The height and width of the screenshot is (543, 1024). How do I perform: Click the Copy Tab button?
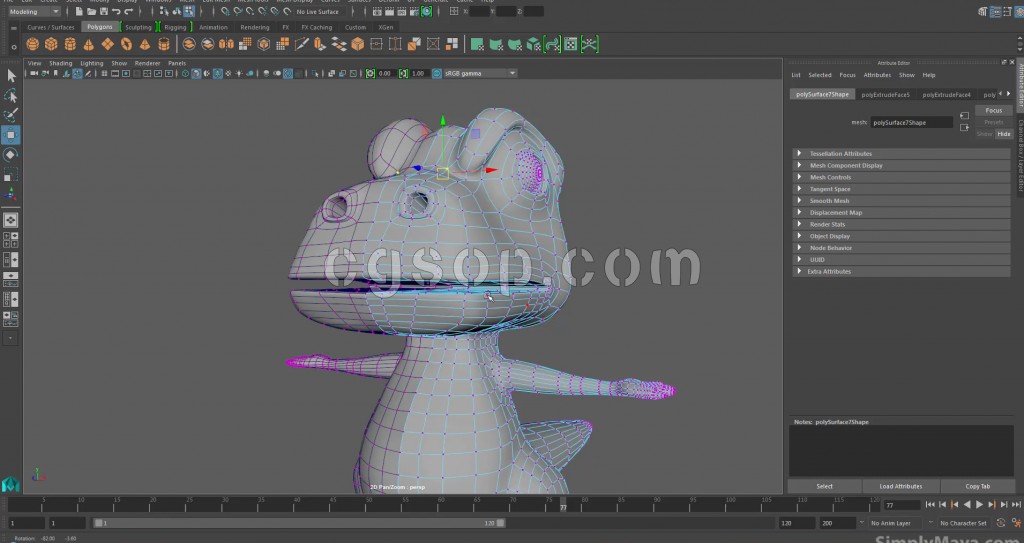tap(978, 486)
